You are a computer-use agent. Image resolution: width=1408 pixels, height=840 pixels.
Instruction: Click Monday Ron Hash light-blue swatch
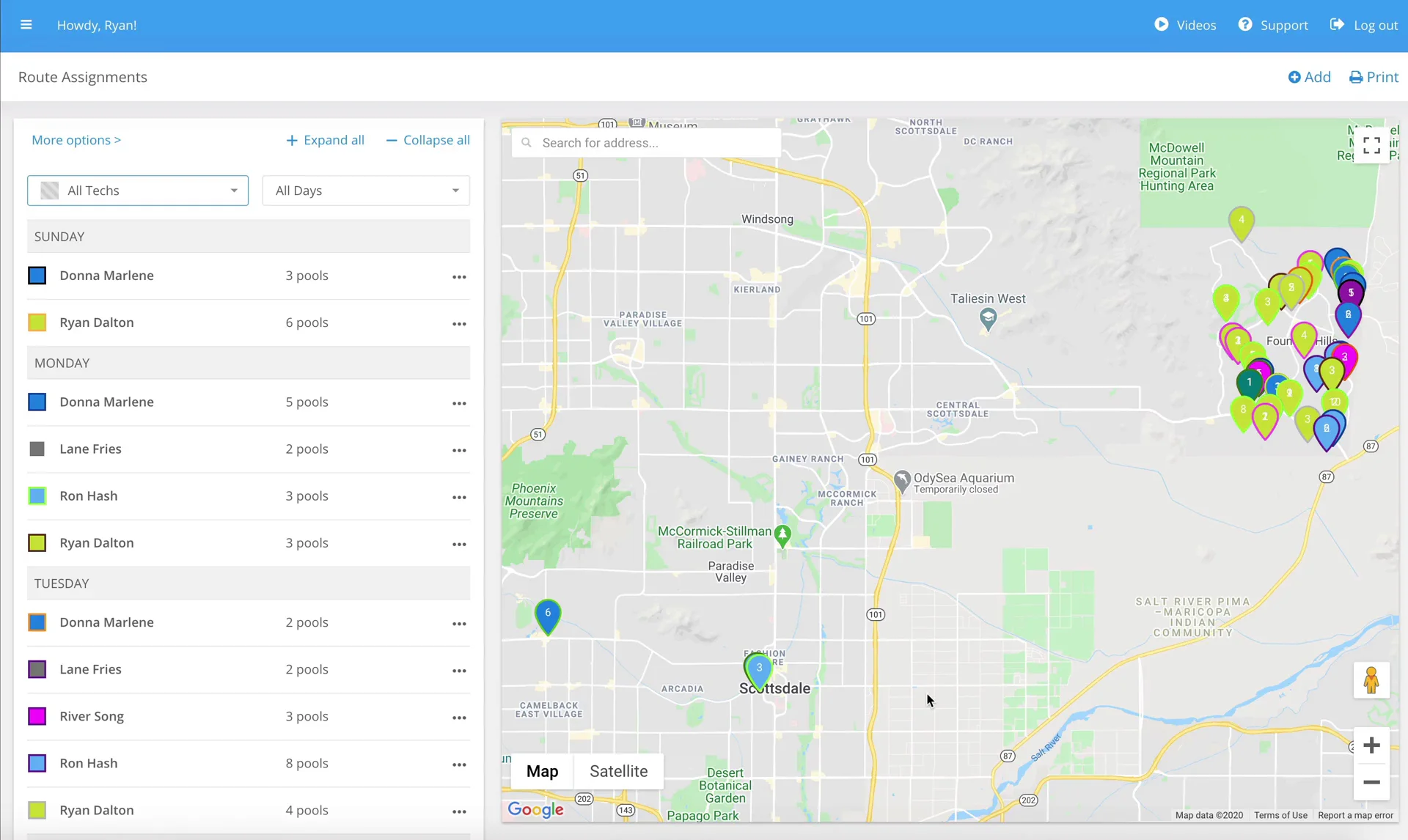37,495
